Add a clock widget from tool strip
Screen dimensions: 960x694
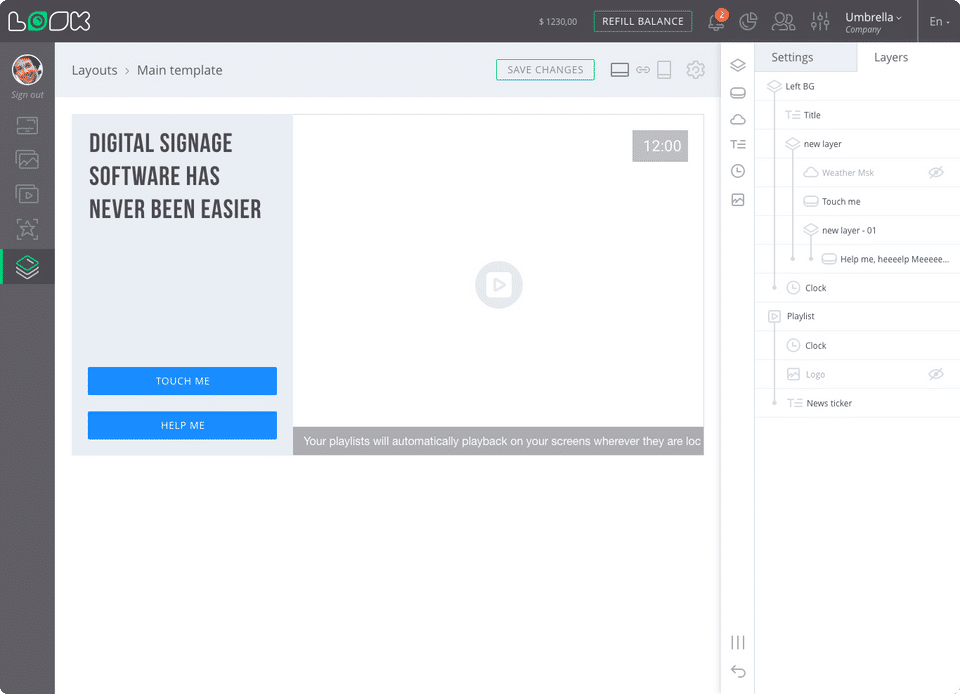(738, 171)
